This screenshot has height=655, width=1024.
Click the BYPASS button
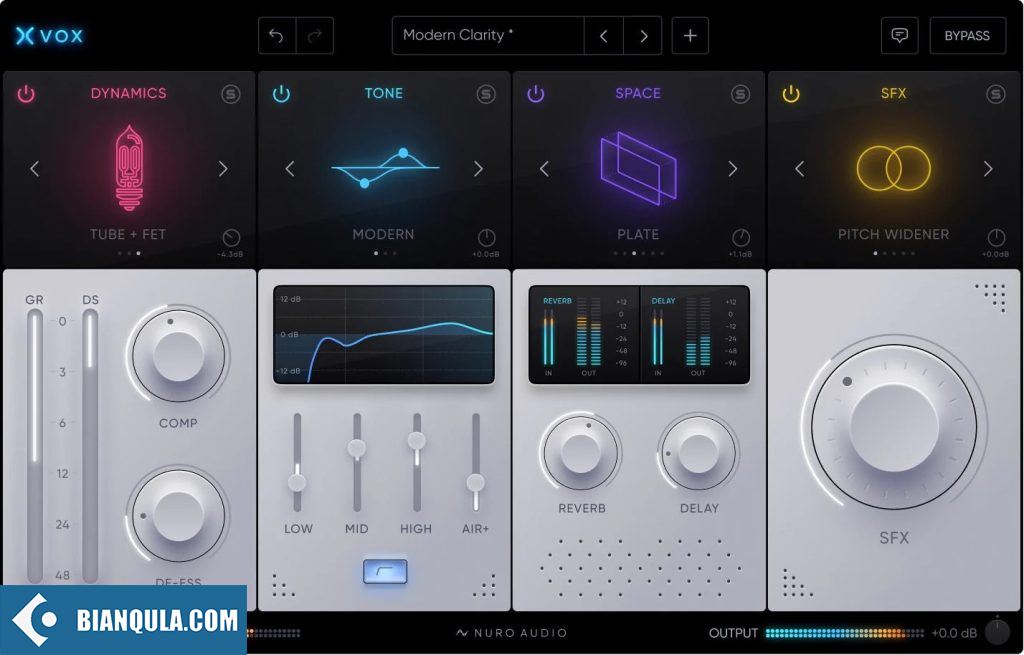[x=967, y=35]
